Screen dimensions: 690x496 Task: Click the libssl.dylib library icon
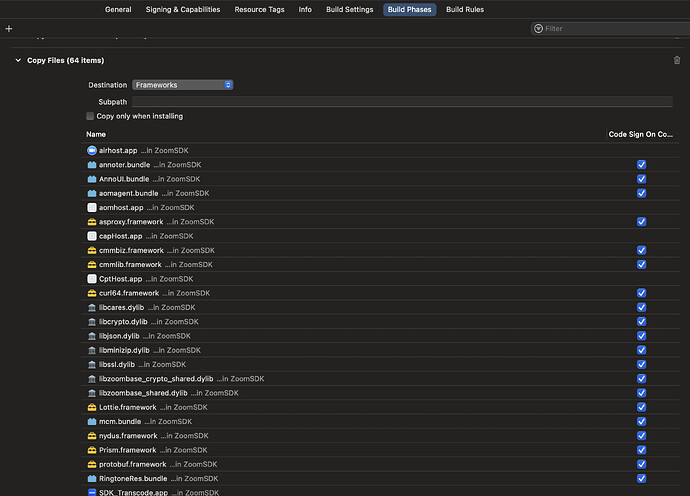point(92,364)
